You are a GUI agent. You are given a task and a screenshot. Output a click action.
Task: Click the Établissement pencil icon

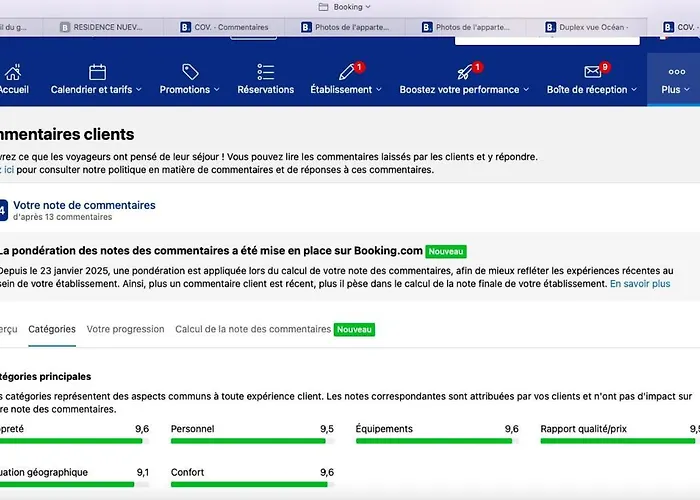coord(347,72)
